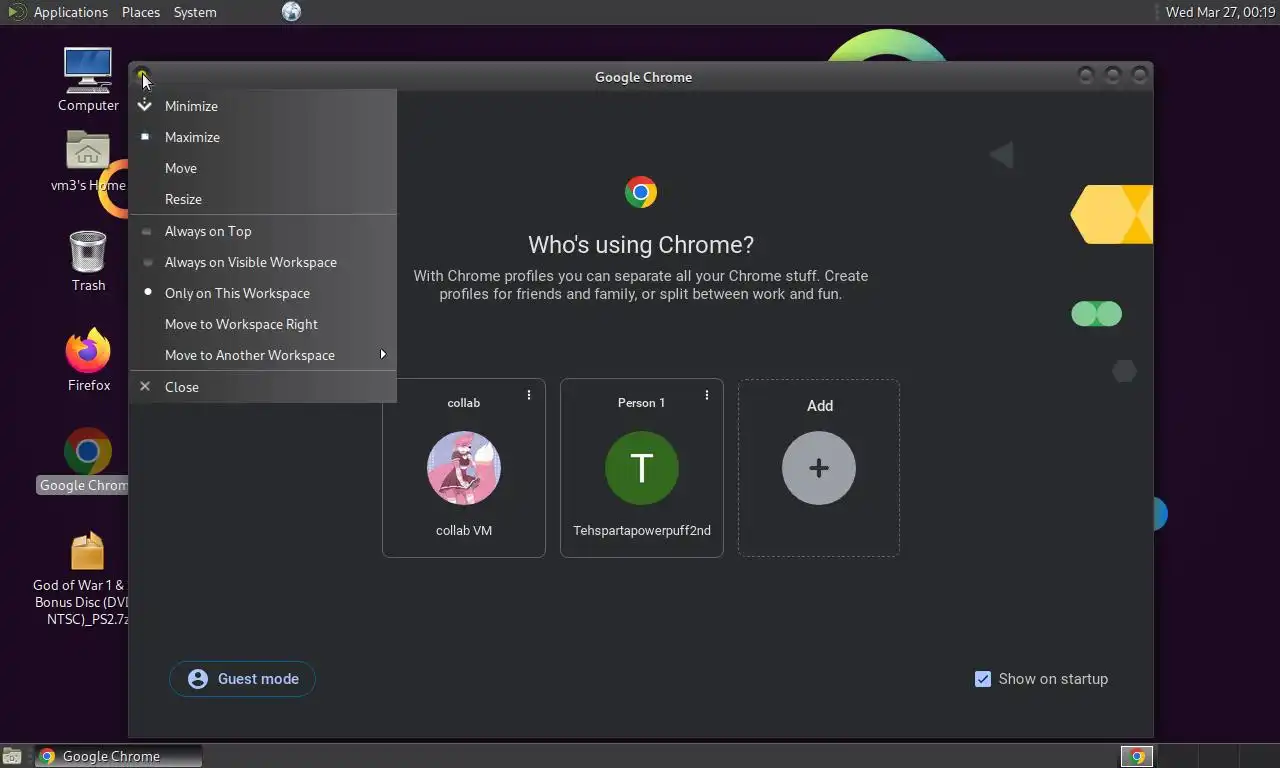Click the show desktop icon in bottom panel
This screenshot has width=1280, height=768.
pyautogui.click(x=12, y=756)
